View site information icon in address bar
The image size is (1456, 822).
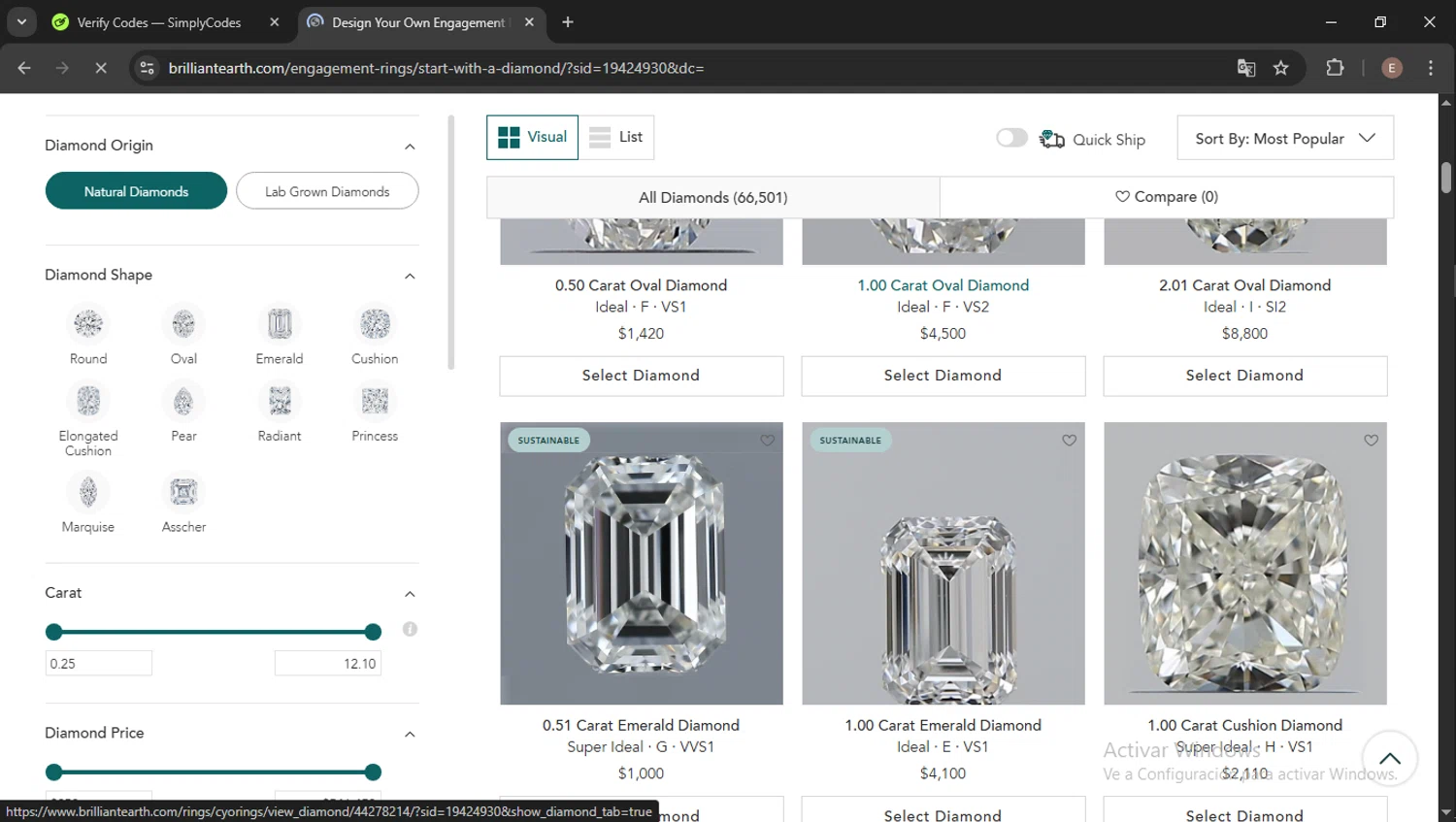tap(148, 68)
